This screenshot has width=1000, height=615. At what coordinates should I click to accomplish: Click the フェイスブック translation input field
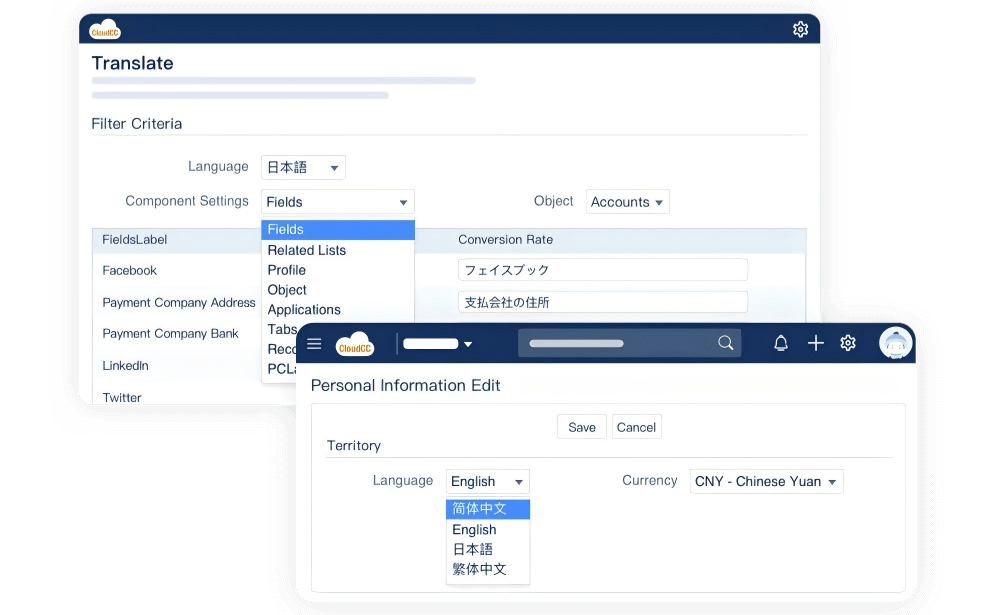tap(603, 270)
